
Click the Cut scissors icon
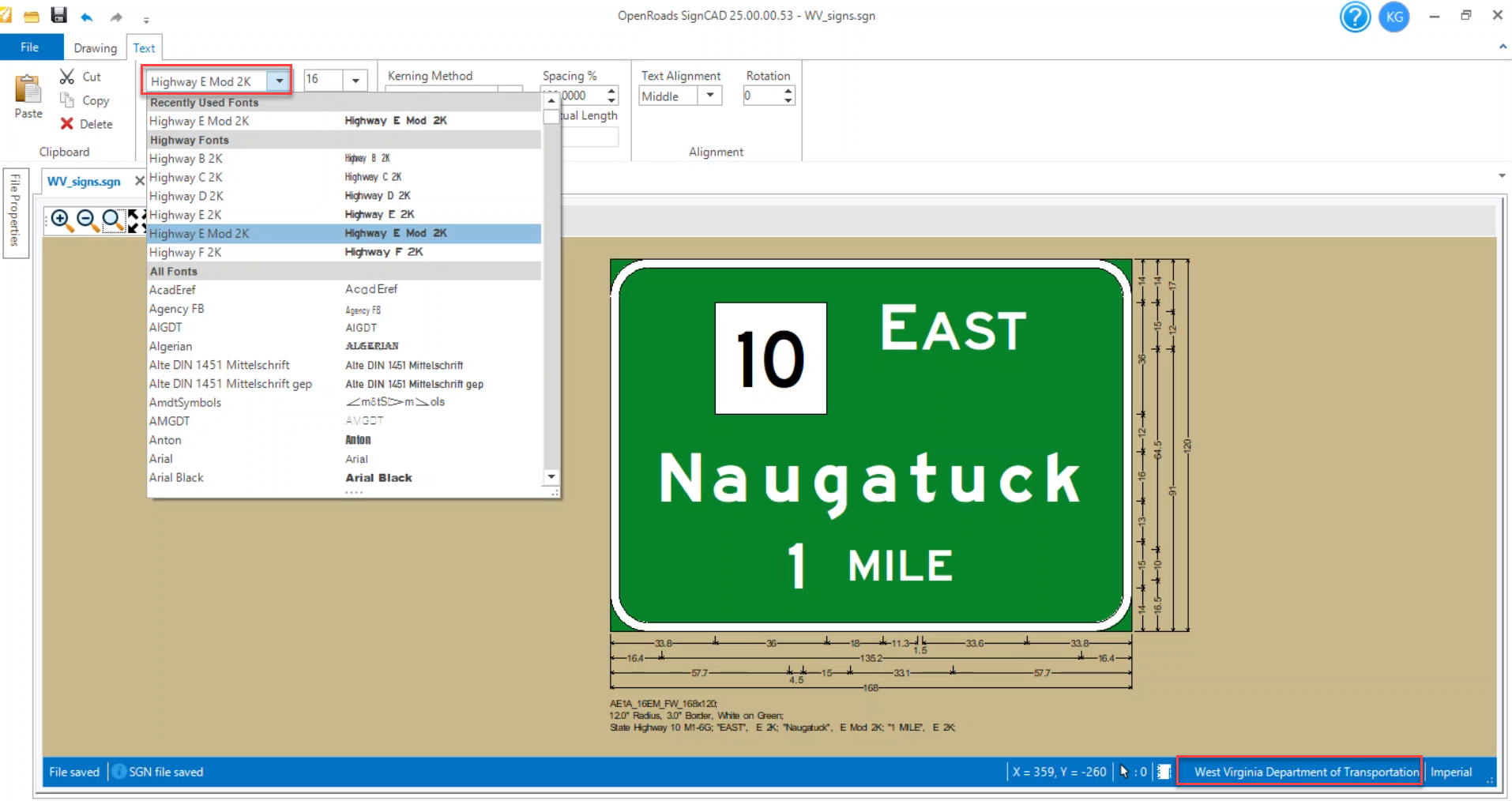click(x=68, y=77)
